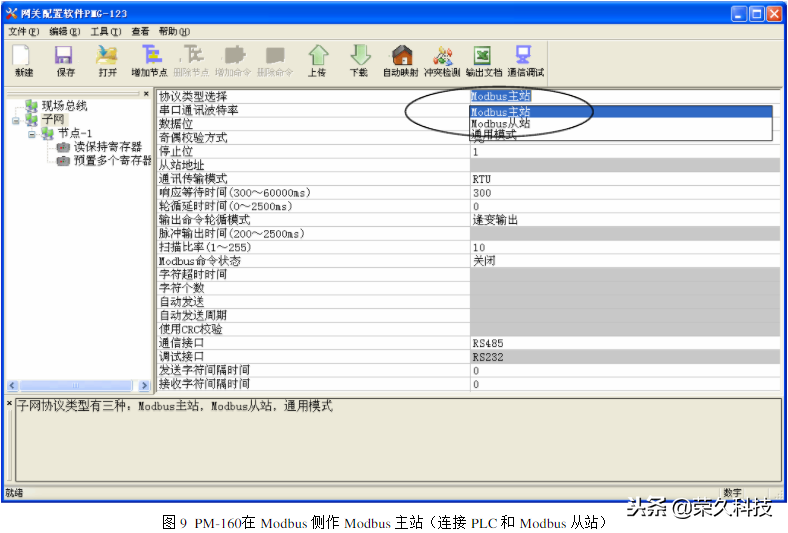The height and width of the screenshot is (533, 788).
Task: Choose Modbus主站 in dropdown list
Action: pyautogui.click(x=621, y=112)
